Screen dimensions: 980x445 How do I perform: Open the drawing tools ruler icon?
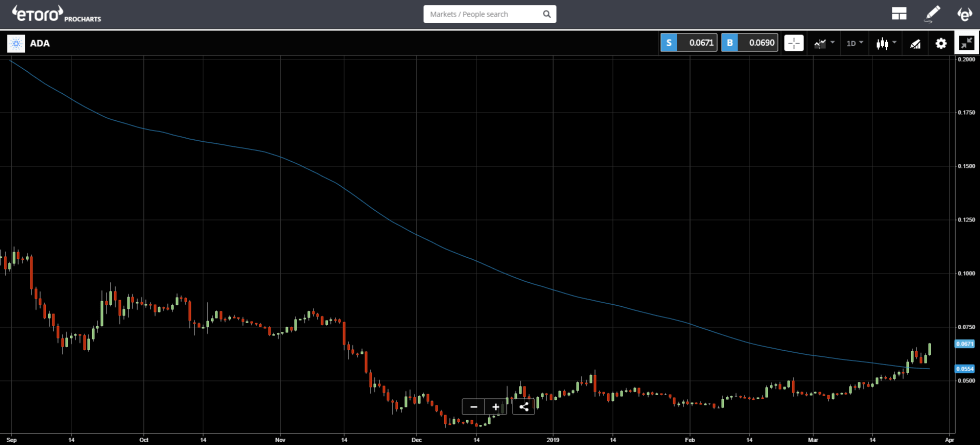[914, 44]
